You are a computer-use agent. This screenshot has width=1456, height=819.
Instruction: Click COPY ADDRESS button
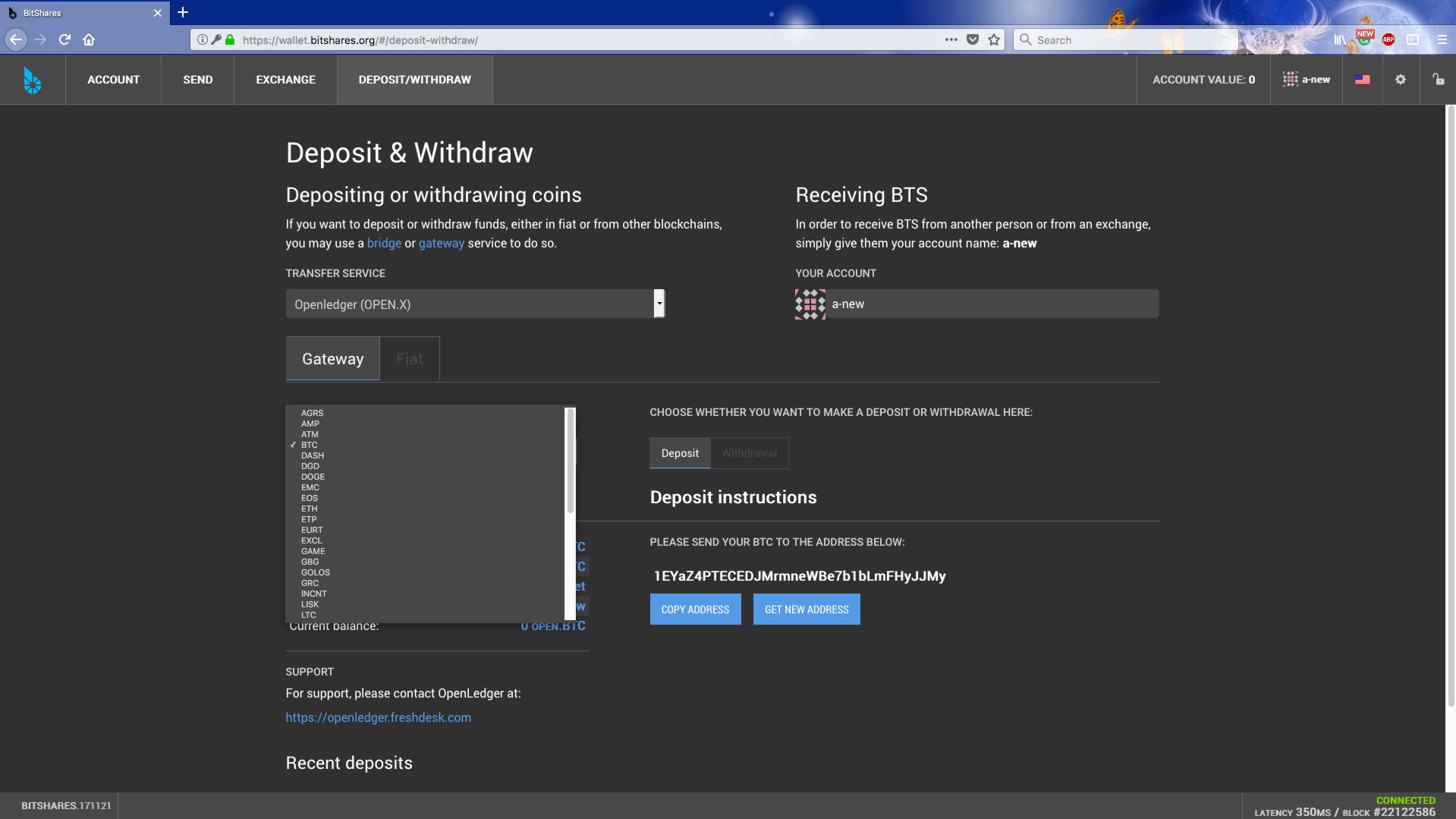695,610
